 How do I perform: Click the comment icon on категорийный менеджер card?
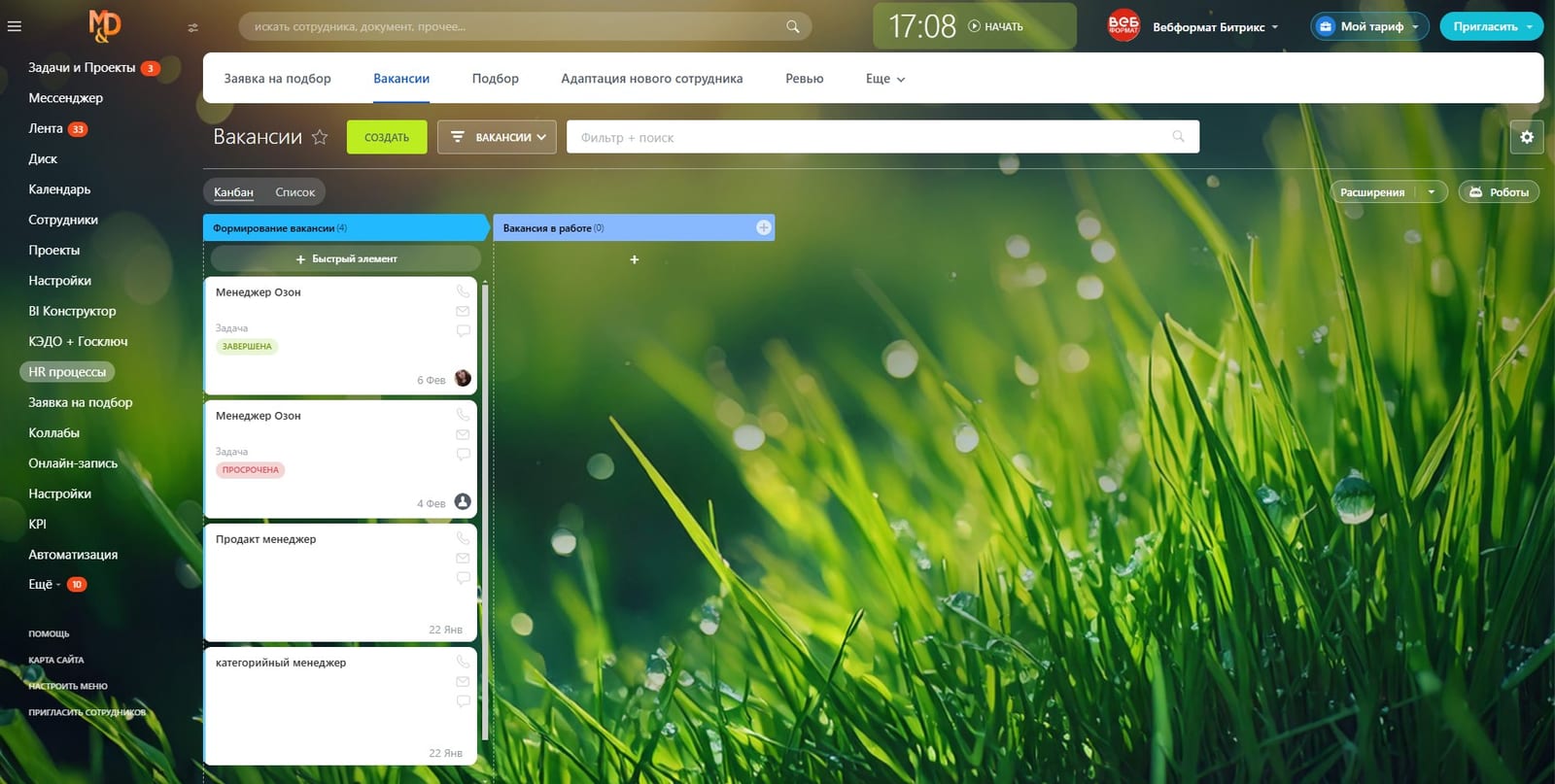[x=463, y=700]
